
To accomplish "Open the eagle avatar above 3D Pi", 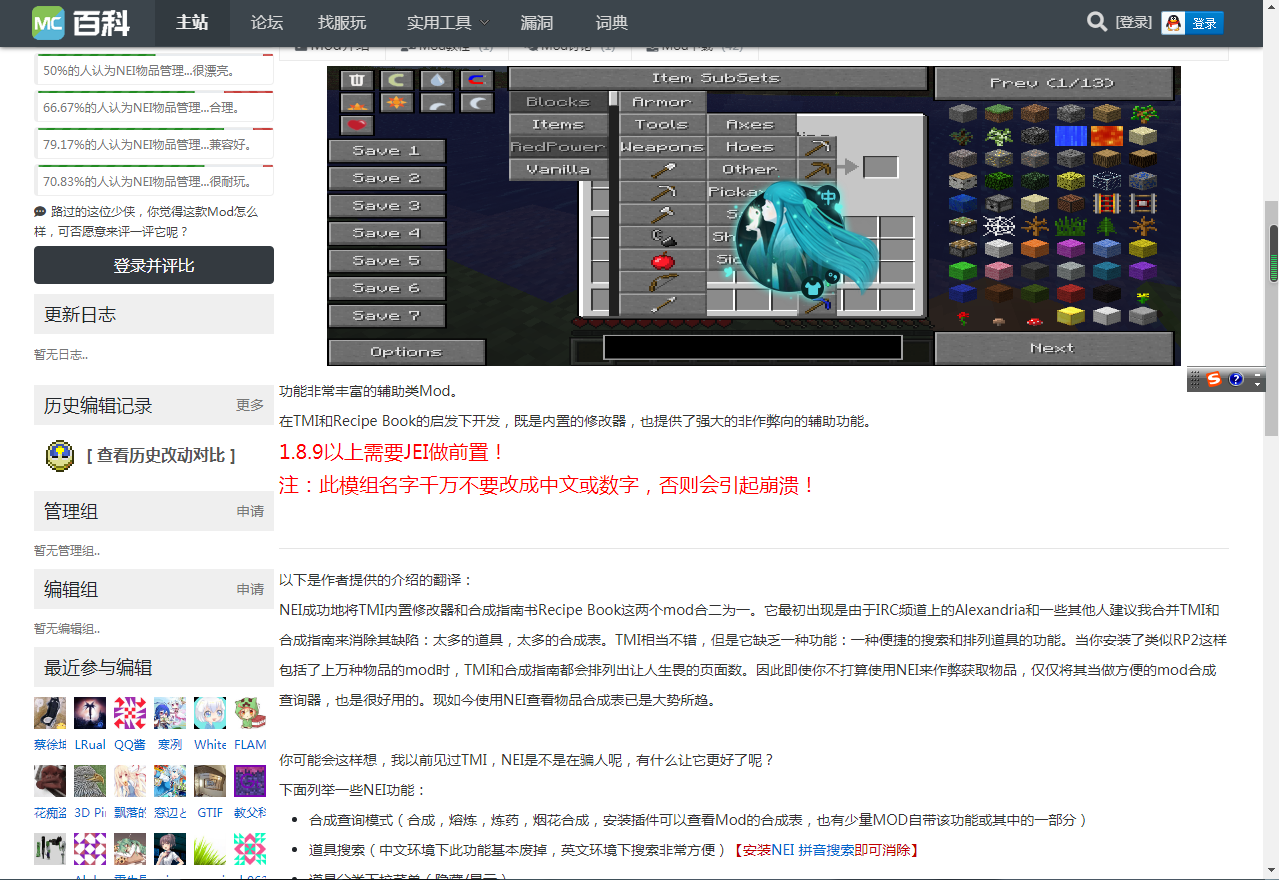I will click(90, 781).
